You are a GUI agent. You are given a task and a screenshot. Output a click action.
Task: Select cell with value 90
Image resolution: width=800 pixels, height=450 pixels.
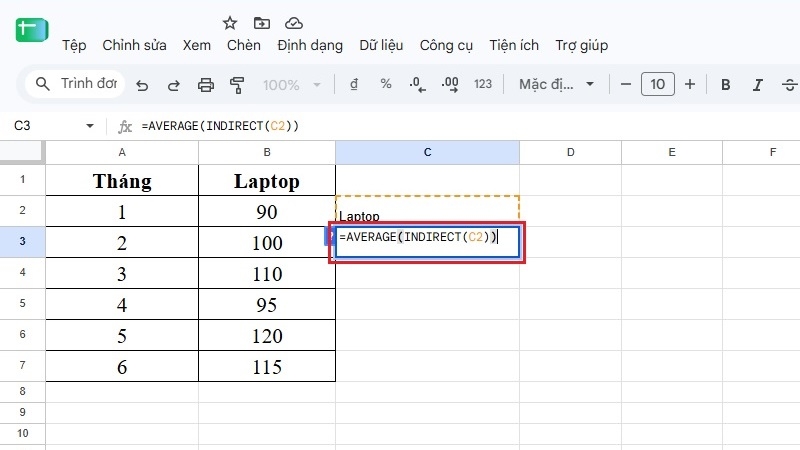(267, 212)
